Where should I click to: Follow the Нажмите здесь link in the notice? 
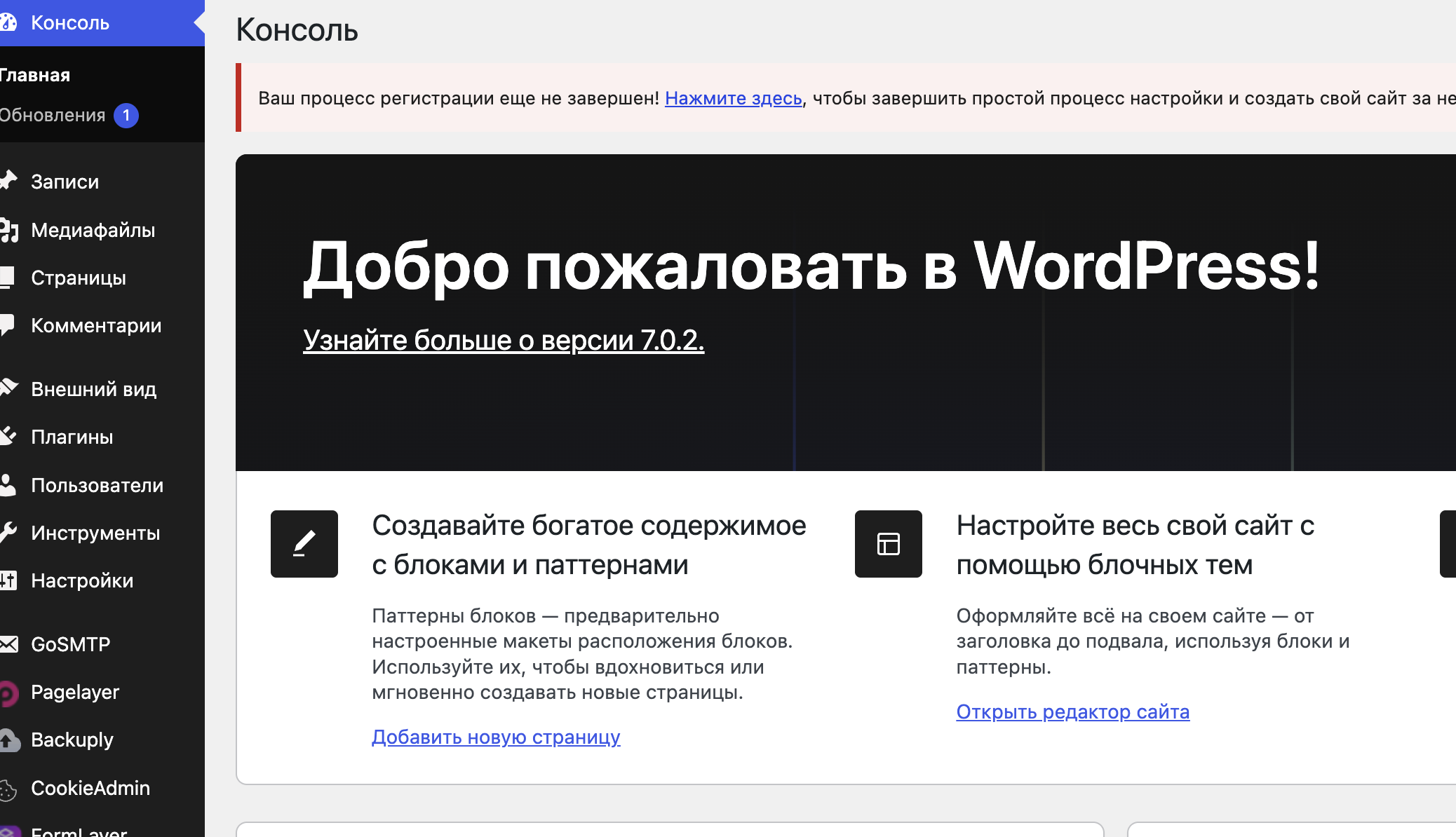733,98
